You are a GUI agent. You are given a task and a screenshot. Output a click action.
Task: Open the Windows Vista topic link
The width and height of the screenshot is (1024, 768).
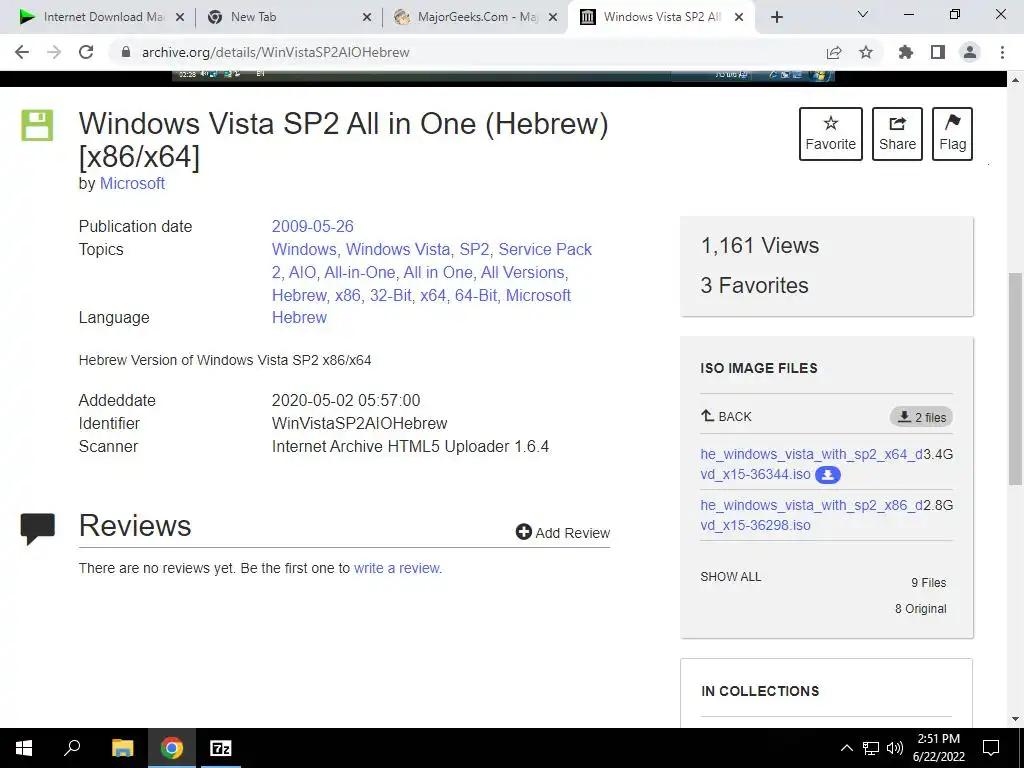(x=398, y=249)
